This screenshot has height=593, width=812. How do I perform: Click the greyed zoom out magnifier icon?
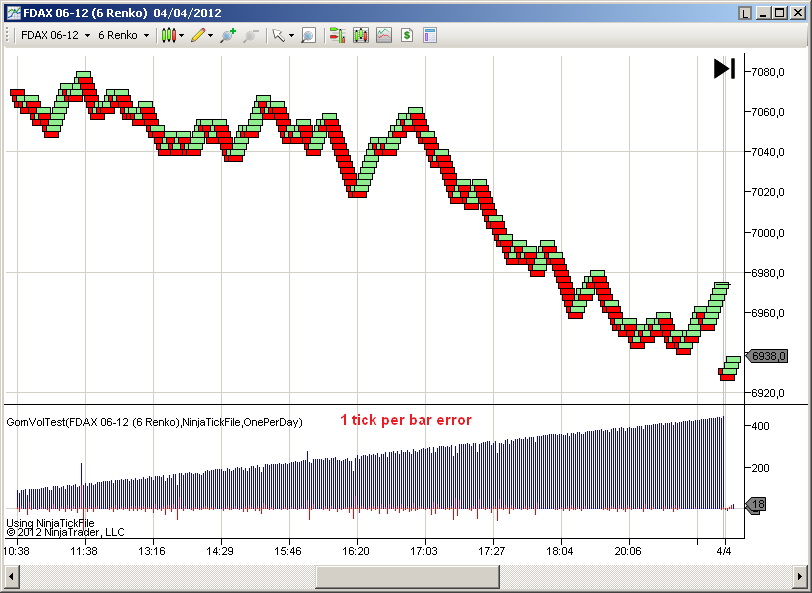tap(251, 35)
